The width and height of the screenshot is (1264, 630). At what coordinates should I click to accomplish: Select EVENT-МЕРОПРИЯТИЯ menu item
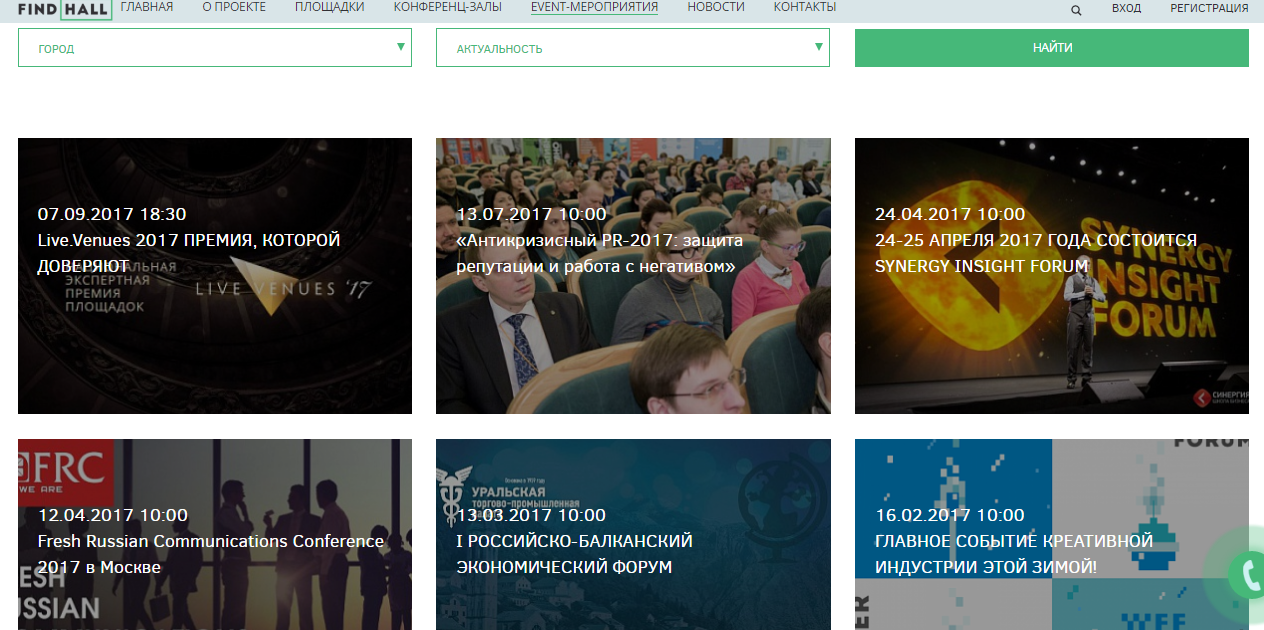tap(594, 7)
